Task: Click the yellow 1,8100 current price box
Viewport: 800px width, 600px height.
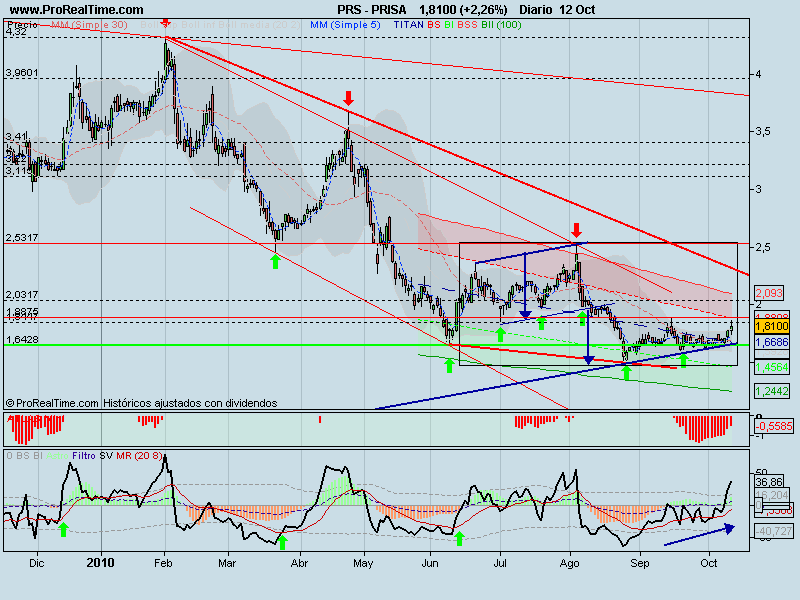Action: point(772,326)
